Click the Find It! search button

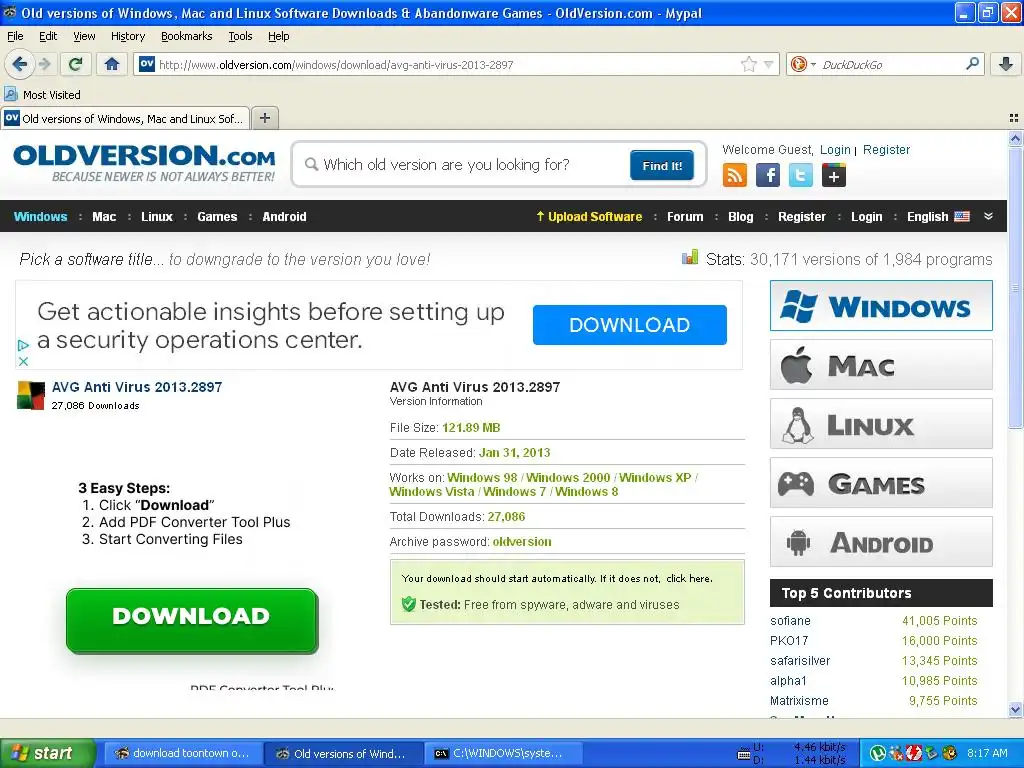coord(662,165)
